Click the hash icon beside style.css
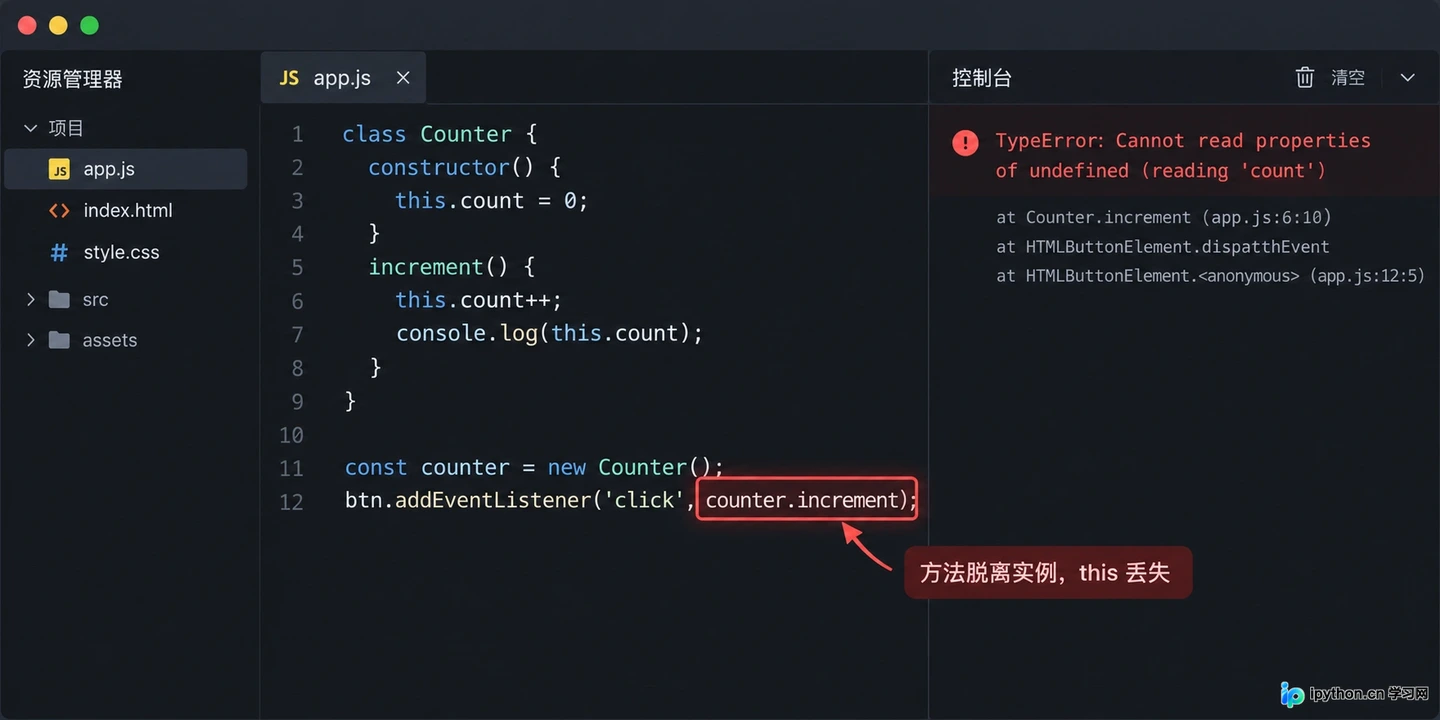 pos(60,253)
